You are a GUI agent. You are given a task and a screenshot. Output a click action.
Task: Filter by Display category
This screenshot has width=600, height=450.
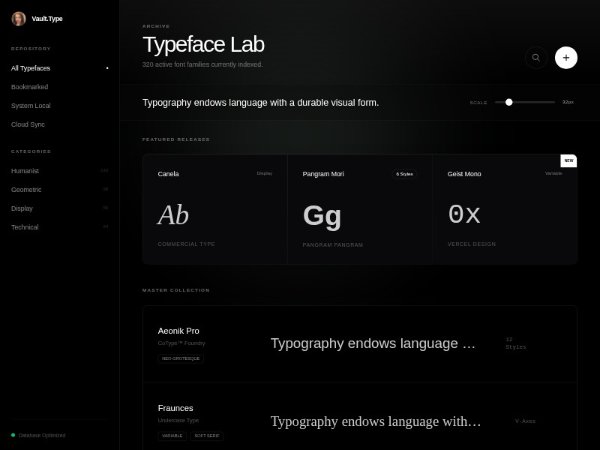point(60,208)
